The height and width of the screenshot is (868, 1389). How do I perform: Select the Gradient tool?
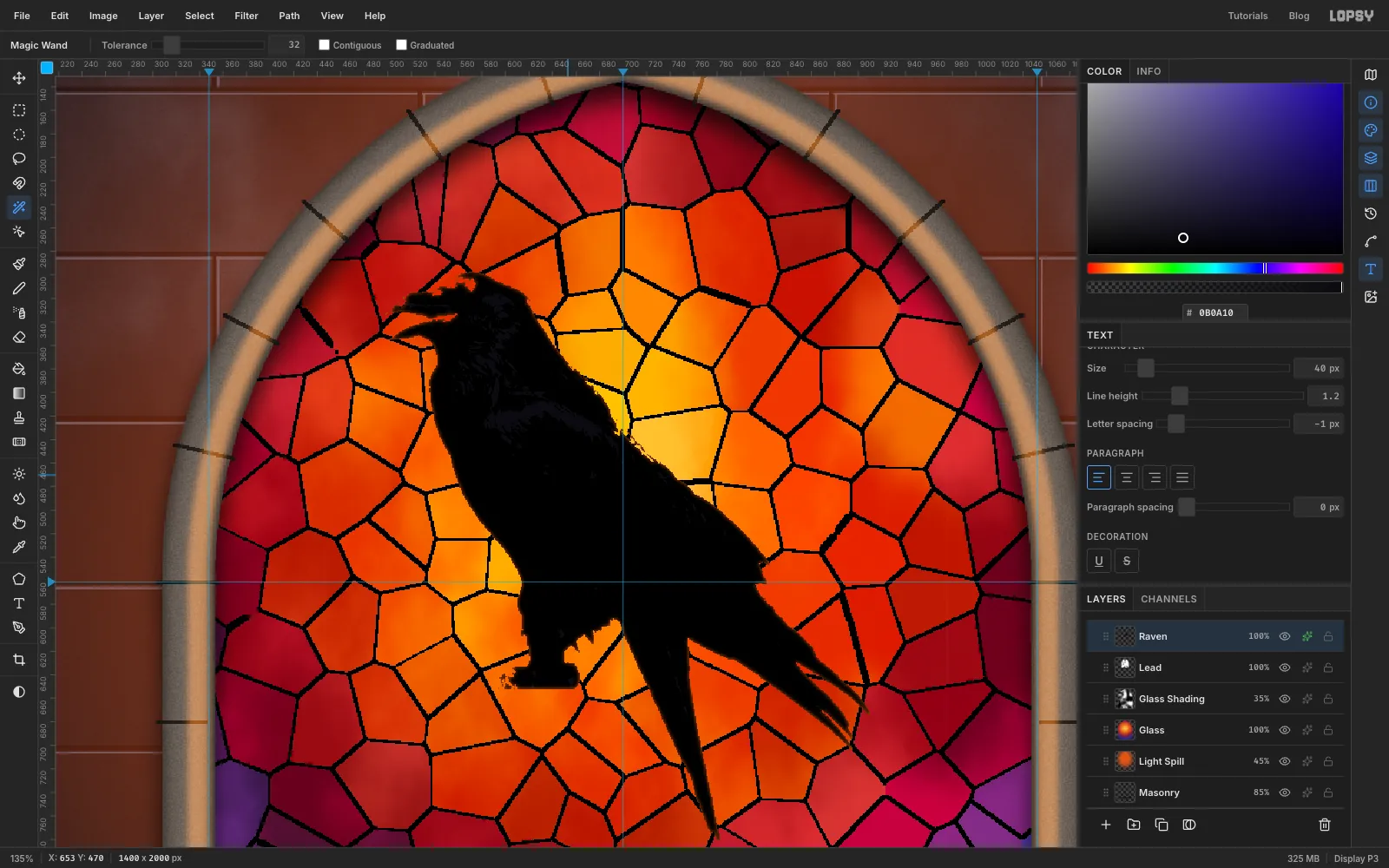[19, 393]
